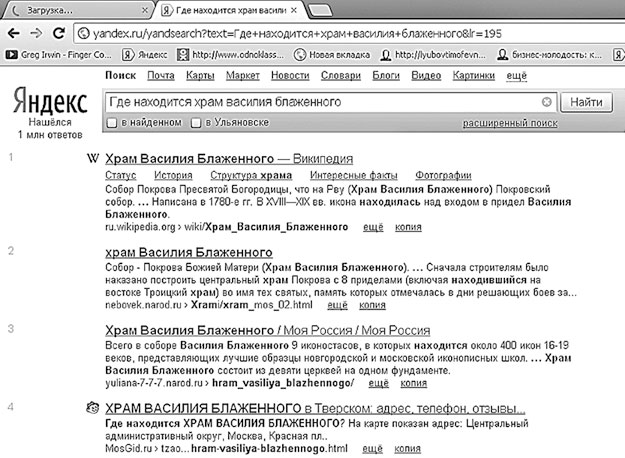
Task: Open the odnoklass... bookmark
Action: (x=230, y=55)
